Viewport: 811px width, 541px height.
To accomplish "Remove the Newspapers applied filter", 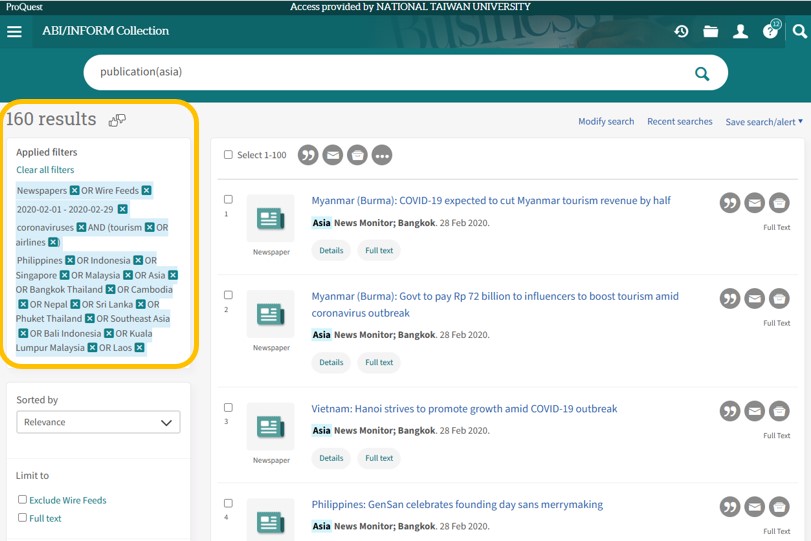I will point(74,190).
